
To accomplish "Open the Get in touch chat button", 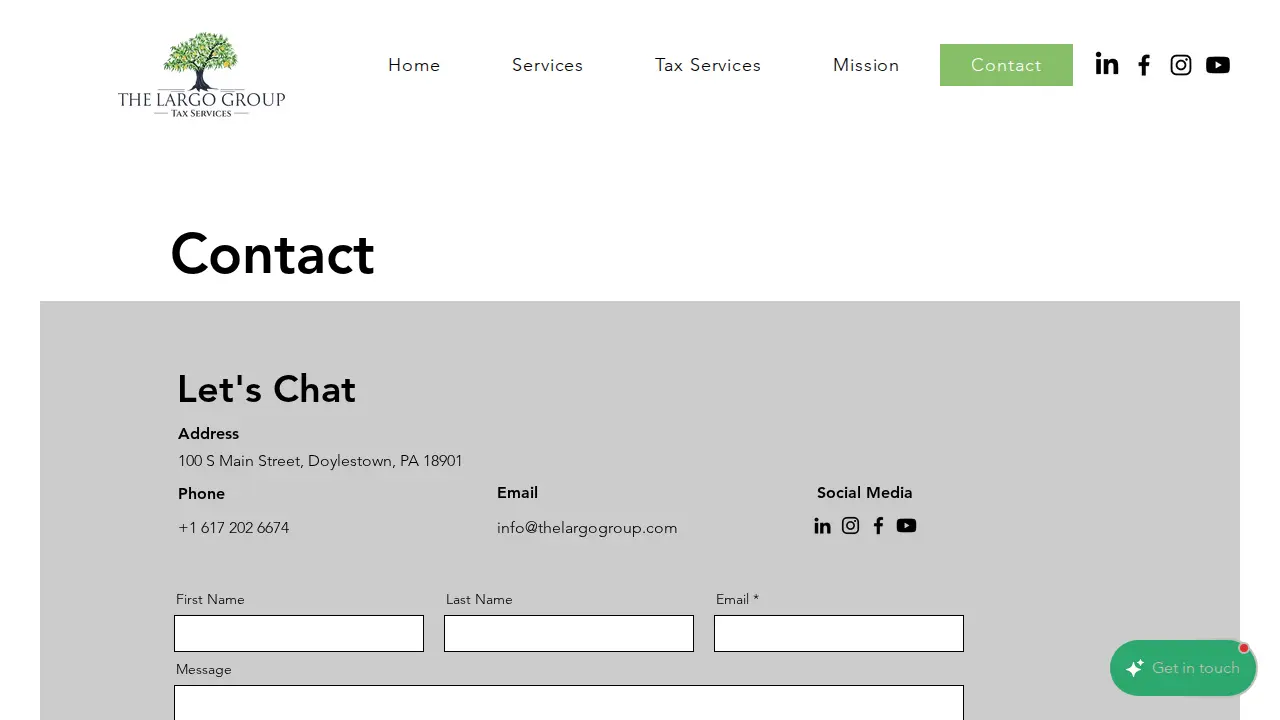I will (x=1183, y=668).
